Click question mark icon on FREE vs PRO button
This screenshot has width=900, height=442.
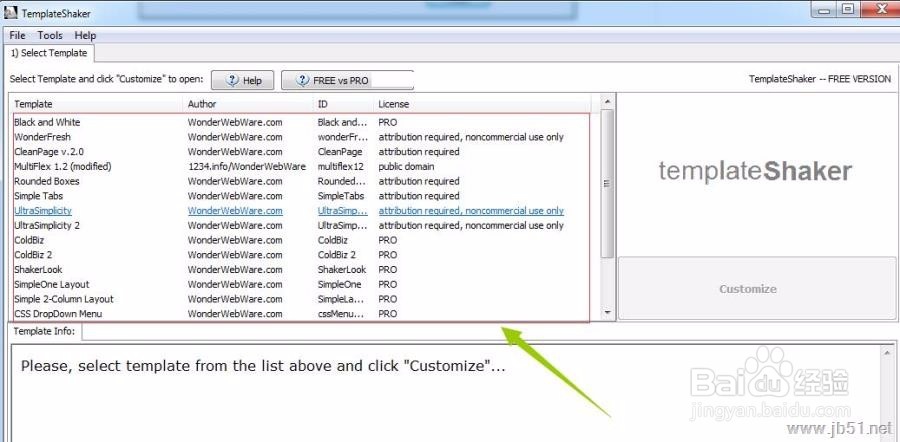302,80
